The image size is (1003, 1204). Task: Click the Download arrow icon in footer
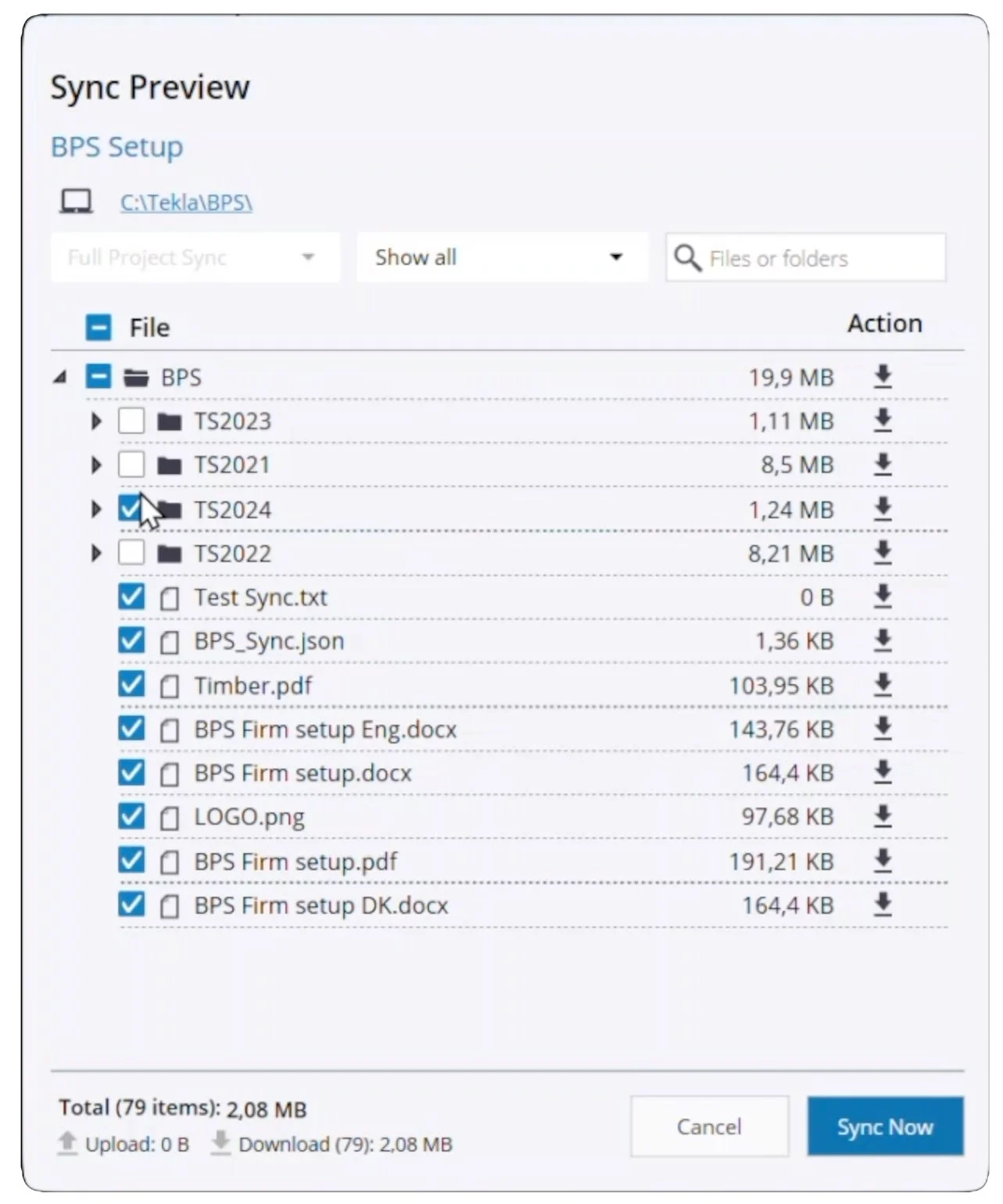pyautogui.click(x=221, y=1142)
